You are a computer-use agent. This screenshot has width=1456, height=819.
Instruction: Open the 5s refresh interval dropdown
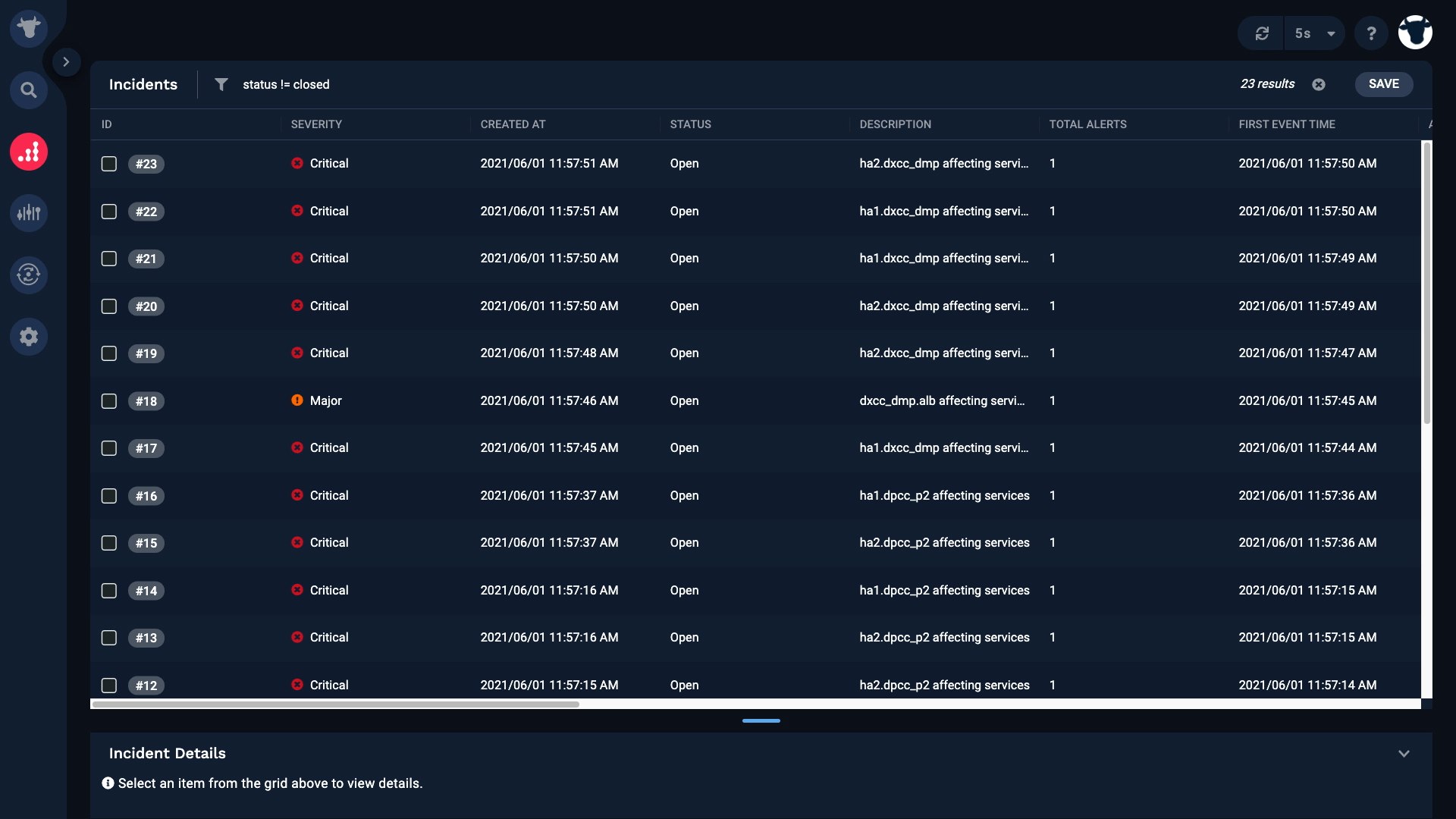click(x=1315, y=33)
